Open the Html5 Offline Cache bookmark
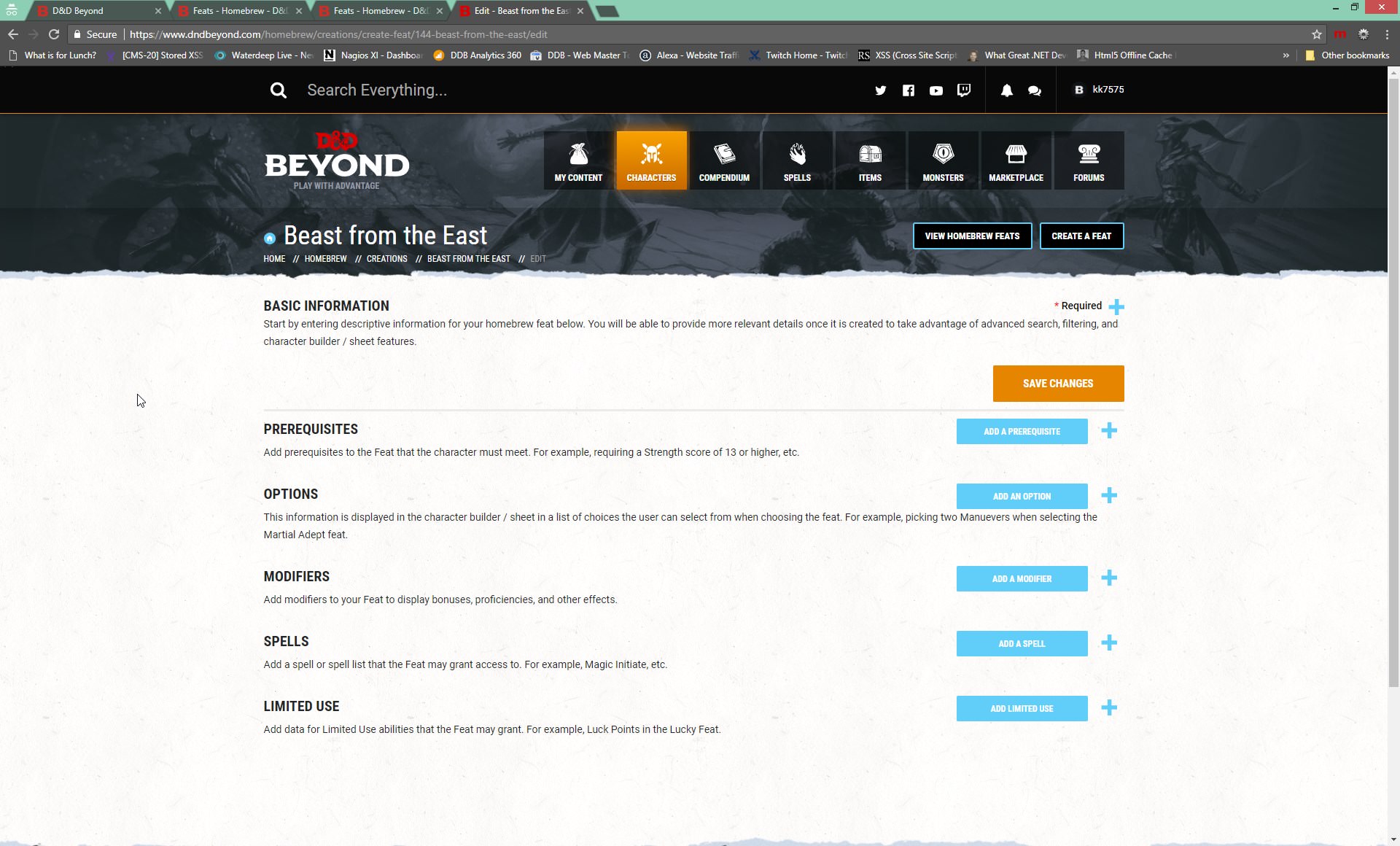 click(1127, 55)
